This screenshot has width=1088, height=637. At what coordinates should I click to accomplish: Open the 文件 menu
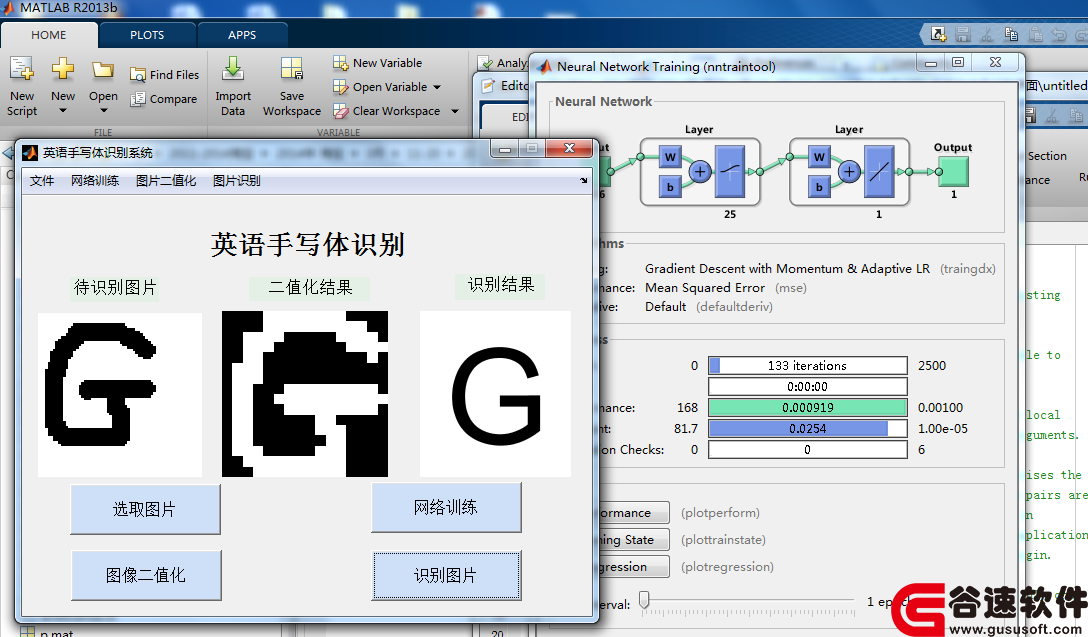coord(42,181)
